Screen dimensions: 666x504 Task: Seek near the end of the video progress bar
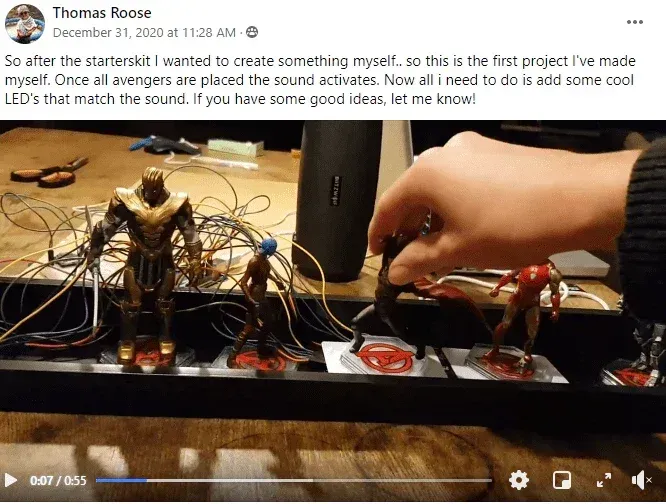[484, 480]
